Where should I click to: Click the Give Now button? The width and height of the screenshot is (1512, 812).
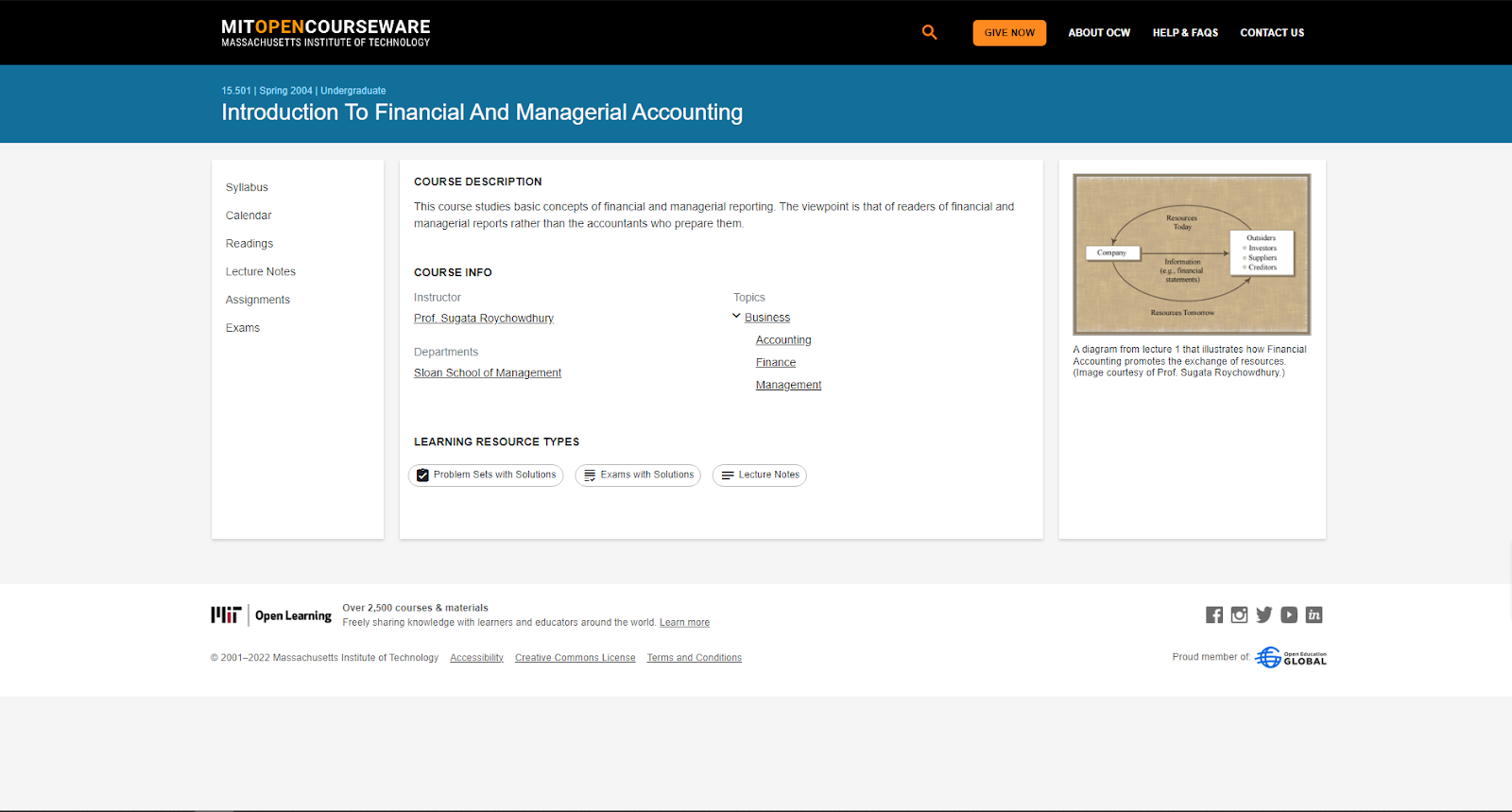[1009, 33]
